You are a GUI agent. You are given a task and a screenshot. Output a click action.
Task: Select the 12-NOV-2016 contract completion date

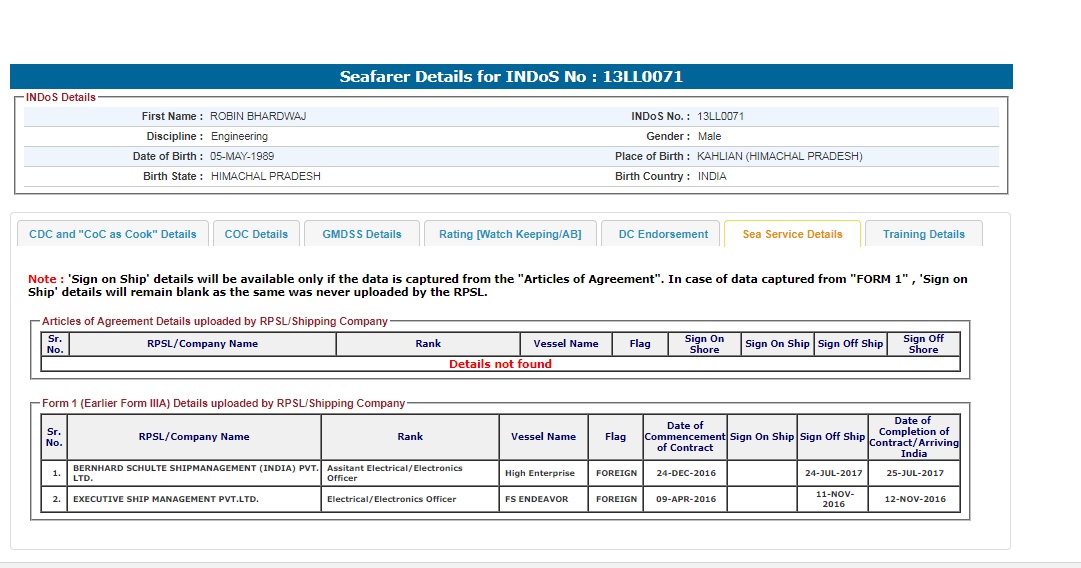point(912,499)
